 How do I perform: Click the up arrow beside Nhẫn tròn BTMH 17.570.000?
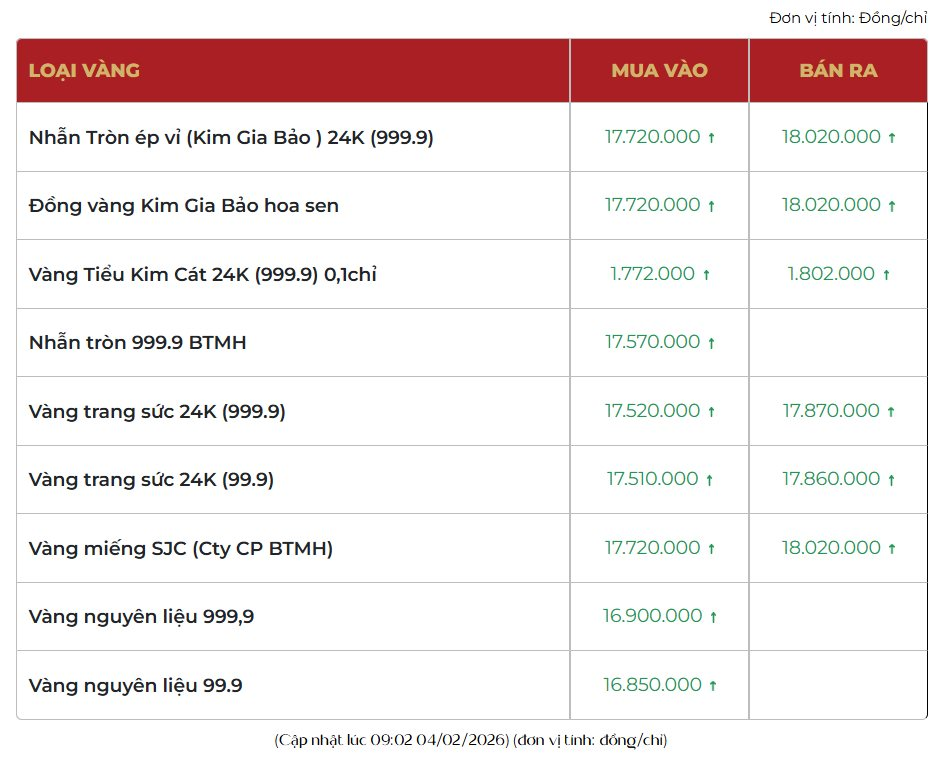pyautogui.click(x=712, y=344)
